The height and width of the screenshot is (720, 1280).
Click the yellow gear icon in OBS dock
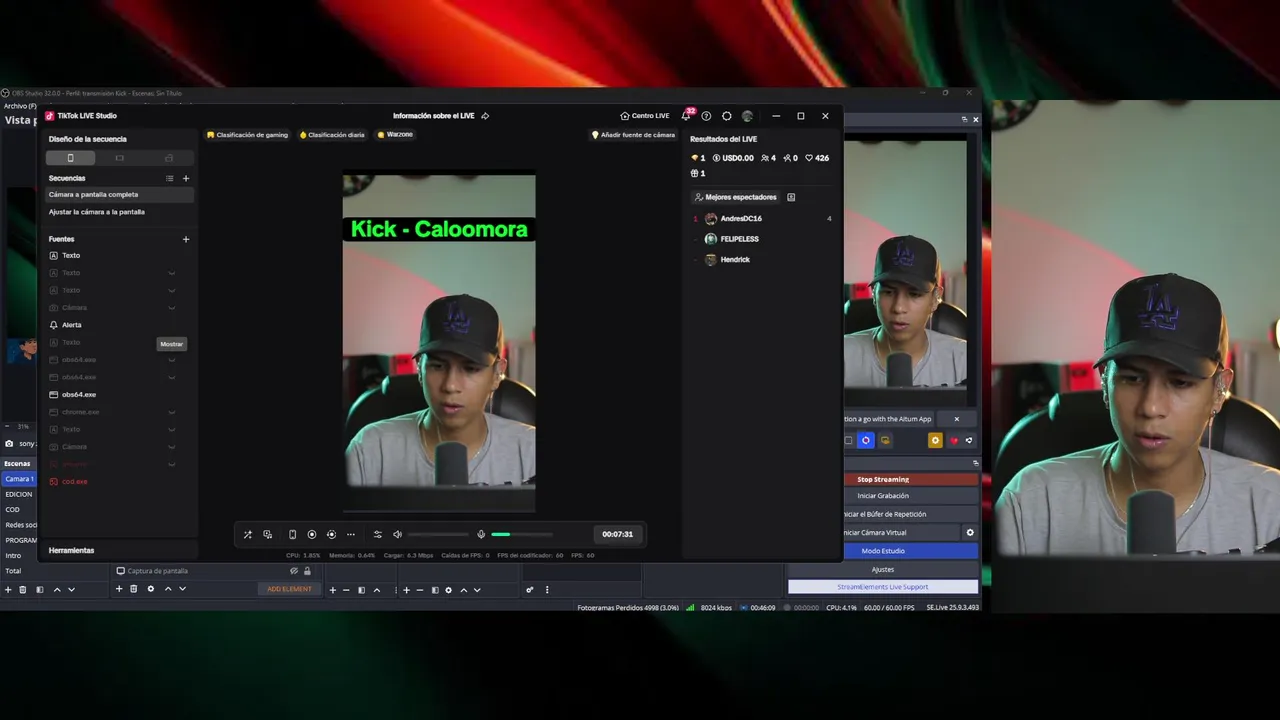click(x=935, y=440)
